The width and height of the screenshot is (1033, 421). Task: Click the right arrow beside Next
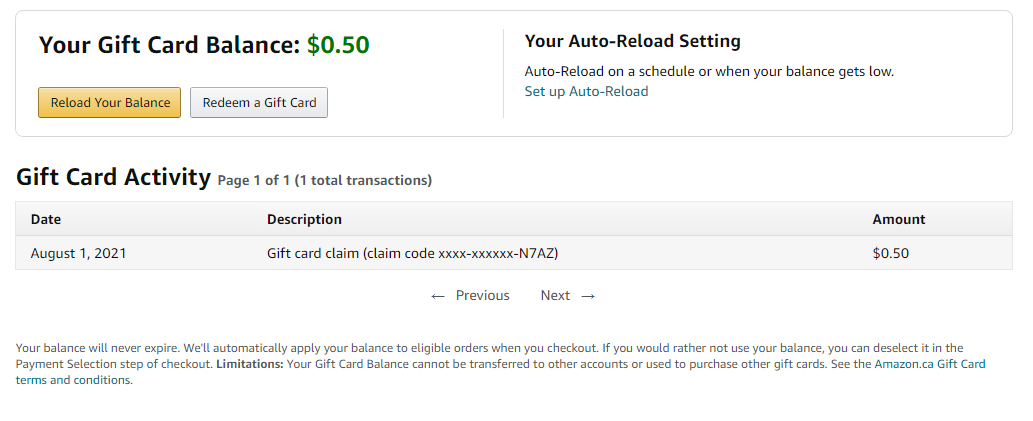pyautogui.click(x=588, y=296)
